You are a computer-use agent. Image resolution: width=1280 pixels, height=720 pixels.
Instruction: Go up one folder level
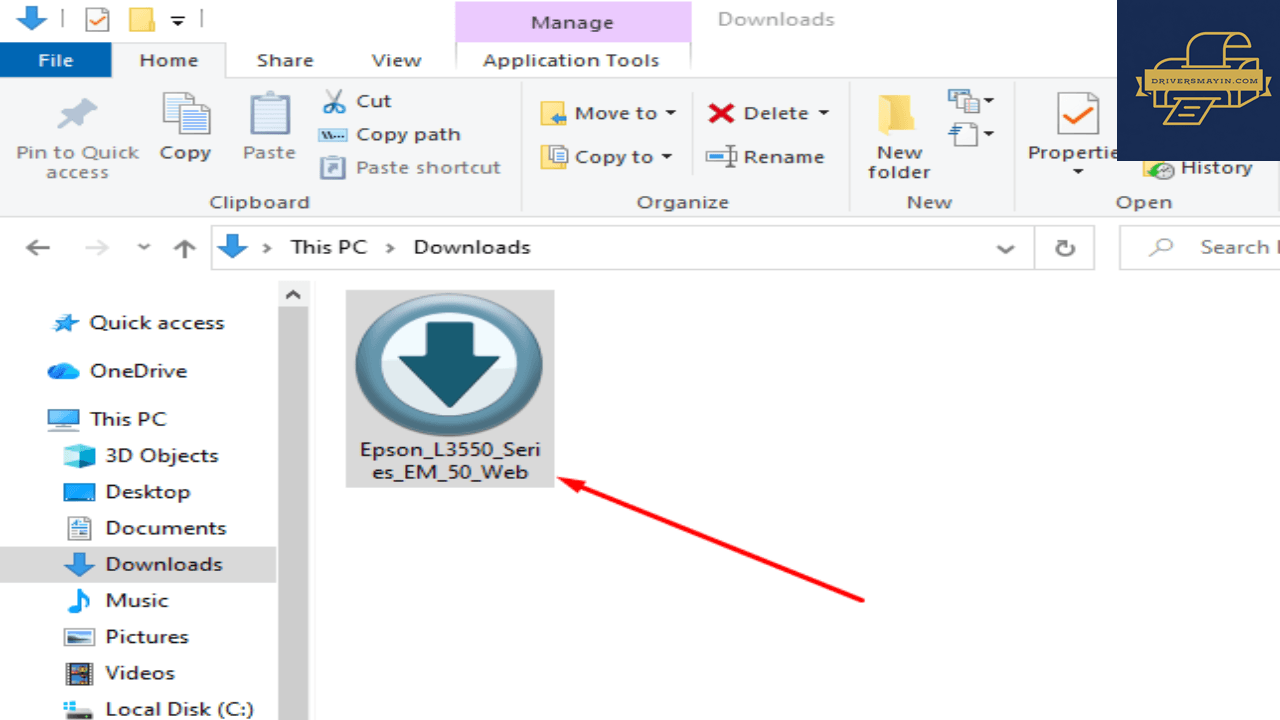(184, 248)
